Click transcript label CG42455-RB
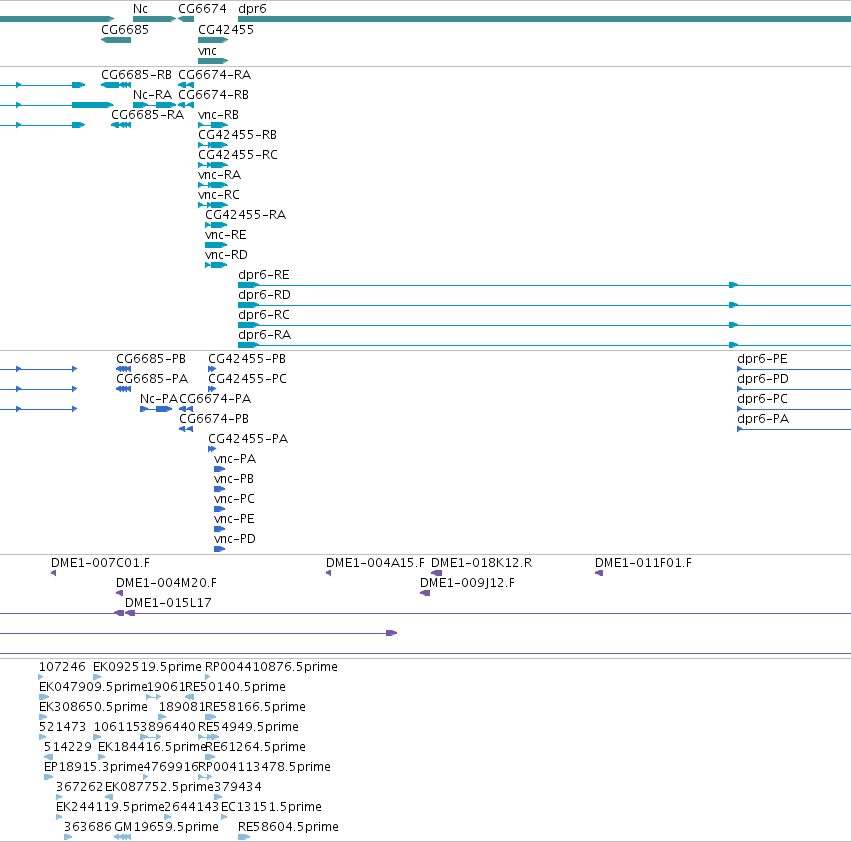The height and width of the screenshot is (842, 851). pyautogui.click(x=237, y=135)
